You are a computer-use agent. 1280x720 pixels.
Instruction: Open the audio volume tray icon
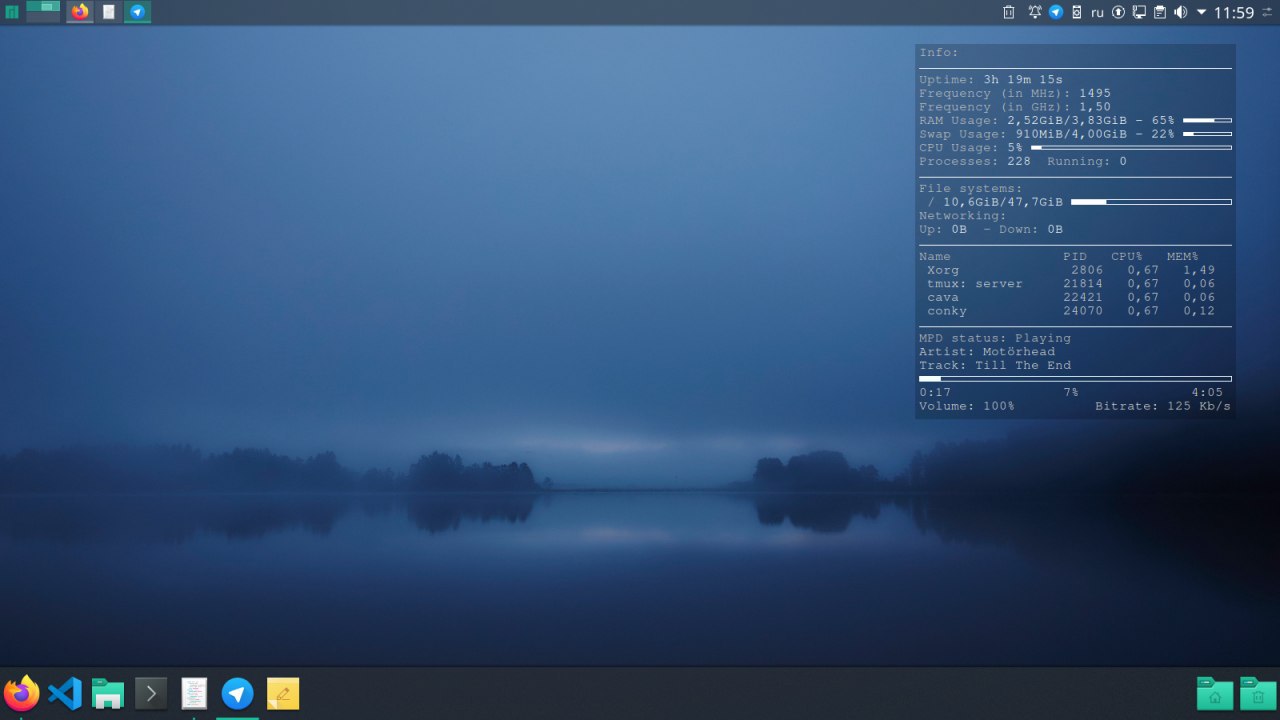coord(1180,12)
